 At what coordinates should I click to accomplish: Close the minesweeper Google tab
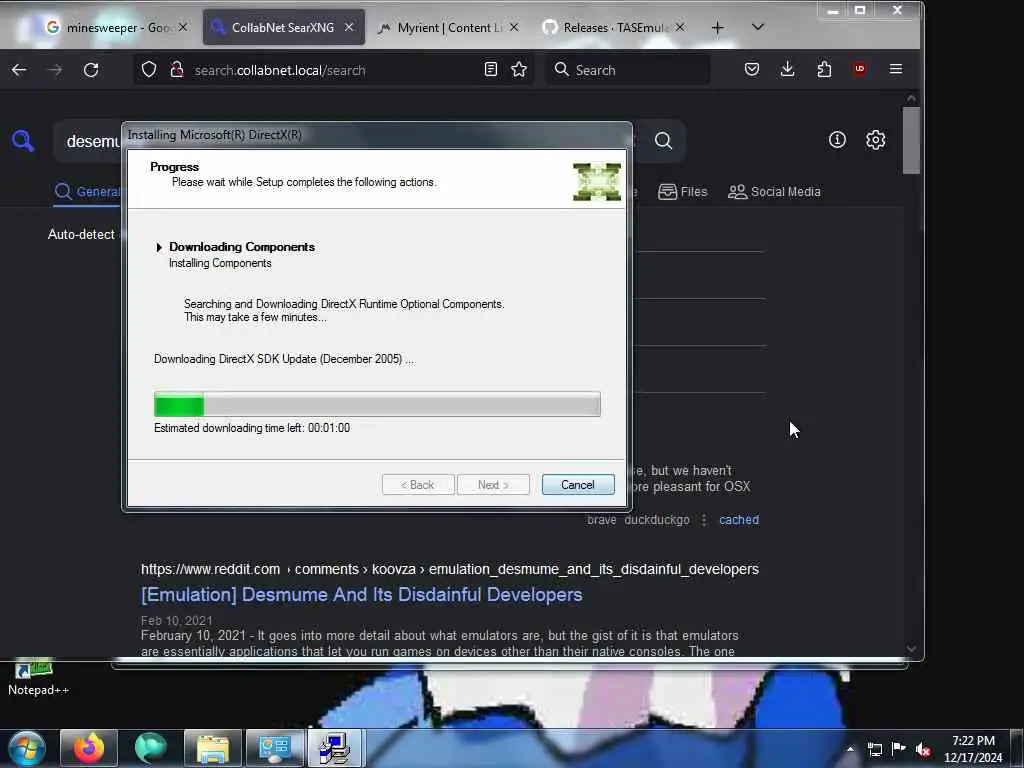coord(184,27)
